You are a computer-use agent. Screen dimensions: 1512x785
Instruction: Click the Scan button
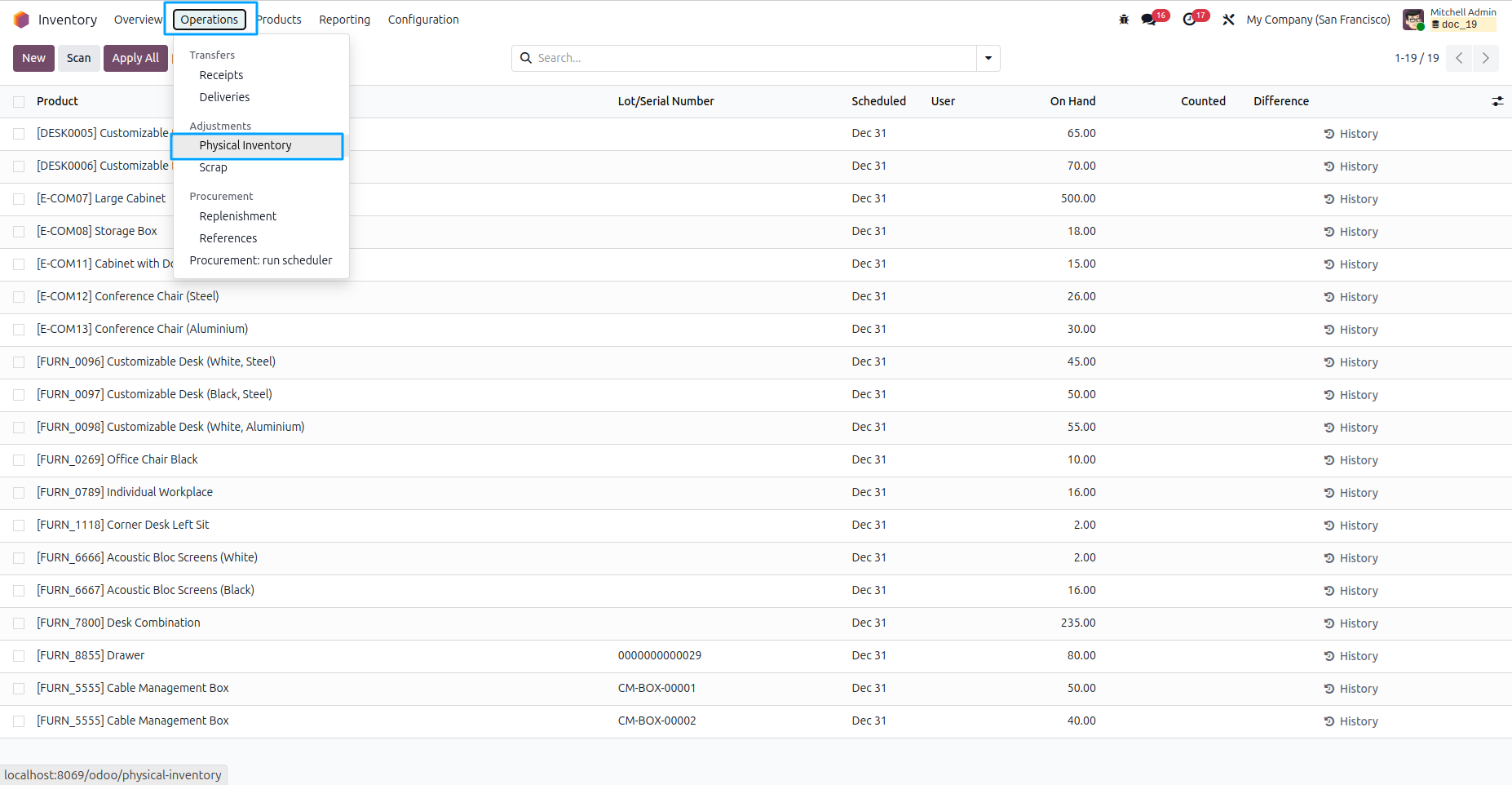79,58
